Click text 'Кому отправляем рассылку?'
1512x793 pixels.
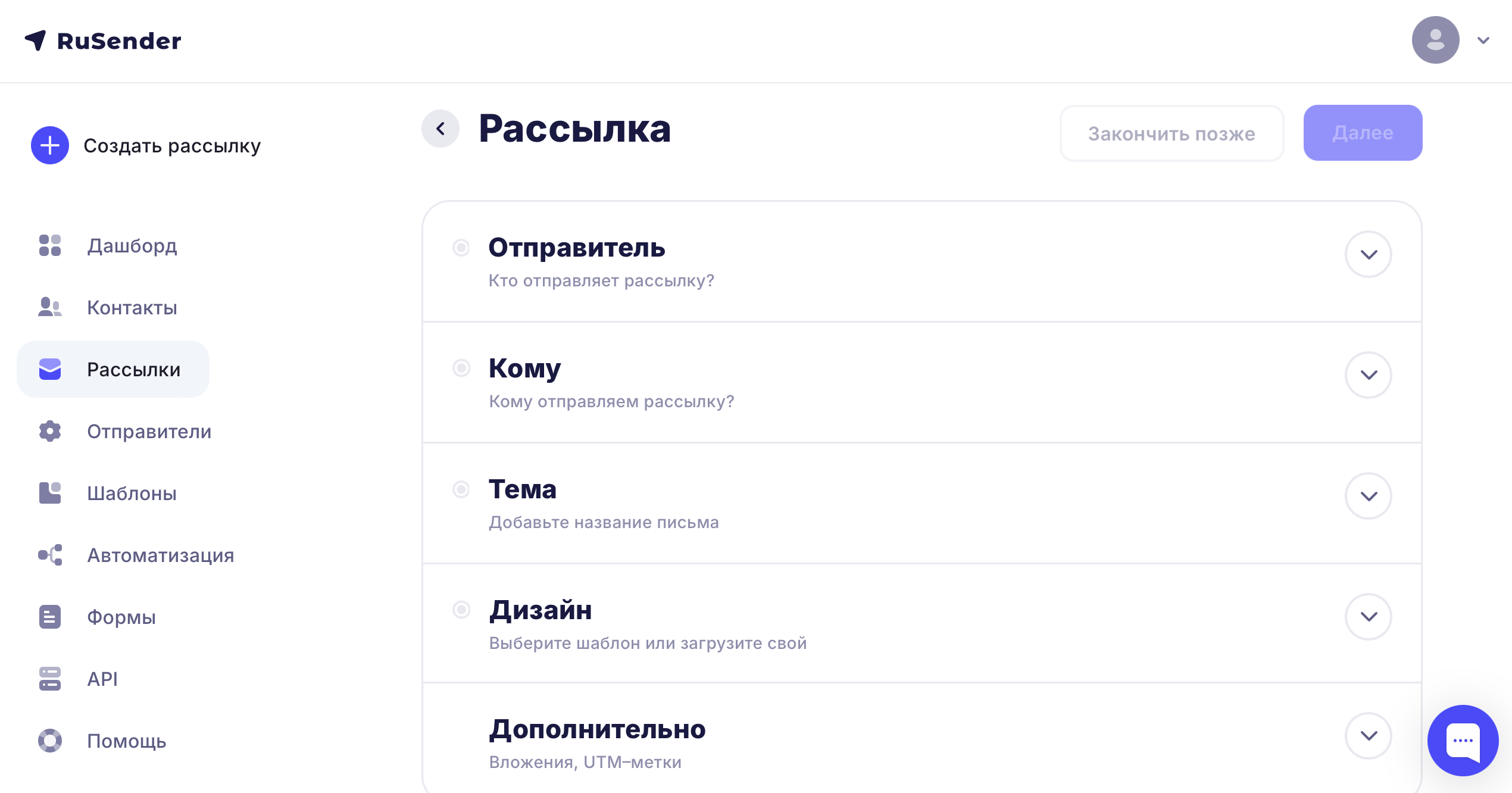click(x=611, y=401)
